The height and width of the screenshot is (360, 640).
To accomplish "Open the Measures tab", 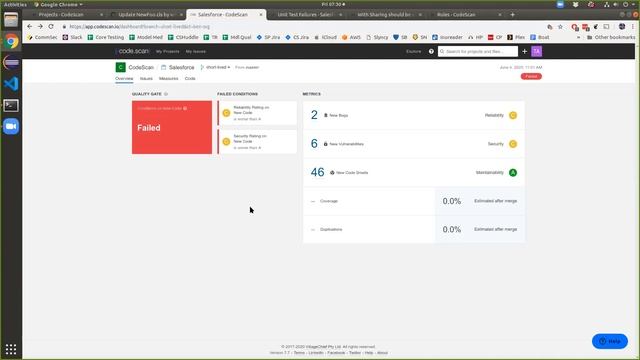I will 169,78.
